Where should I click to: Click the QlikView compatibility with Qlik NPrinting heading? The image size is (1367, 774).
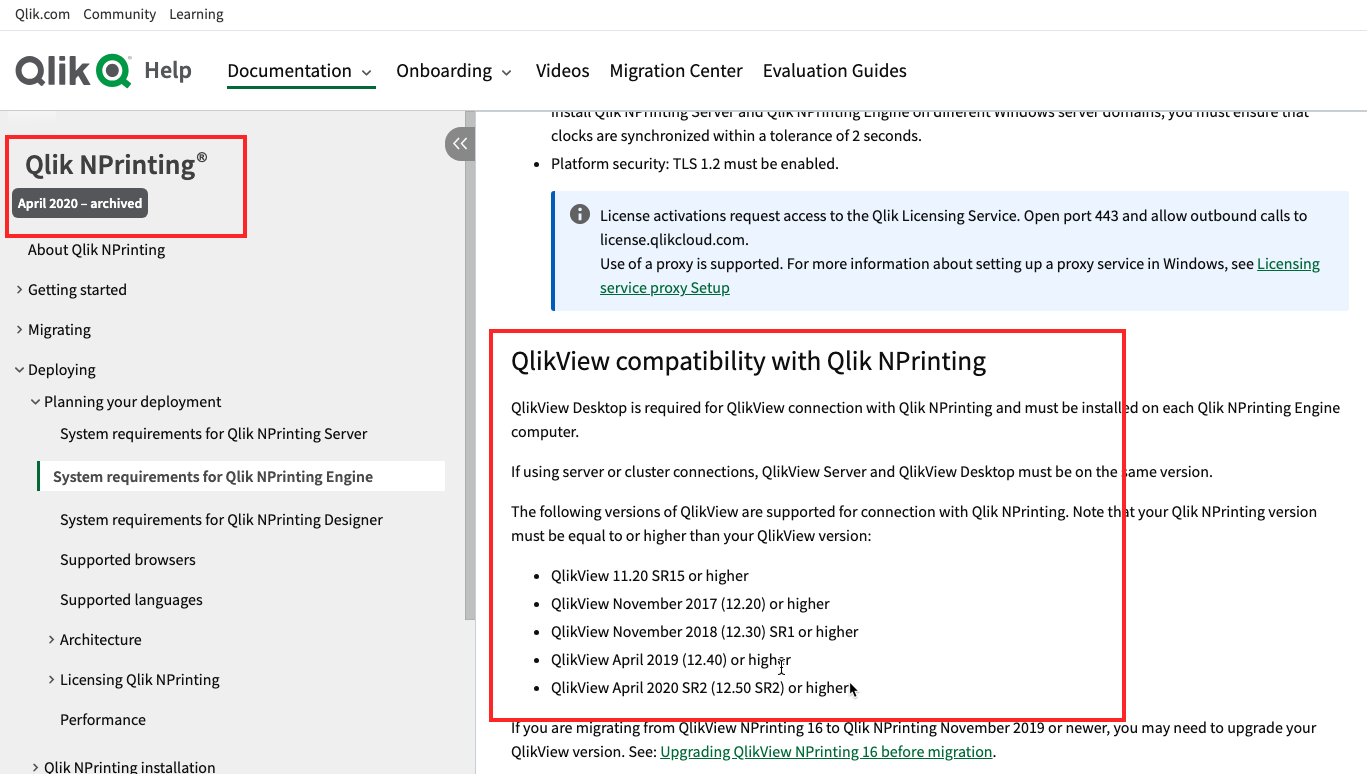[748, 361]
